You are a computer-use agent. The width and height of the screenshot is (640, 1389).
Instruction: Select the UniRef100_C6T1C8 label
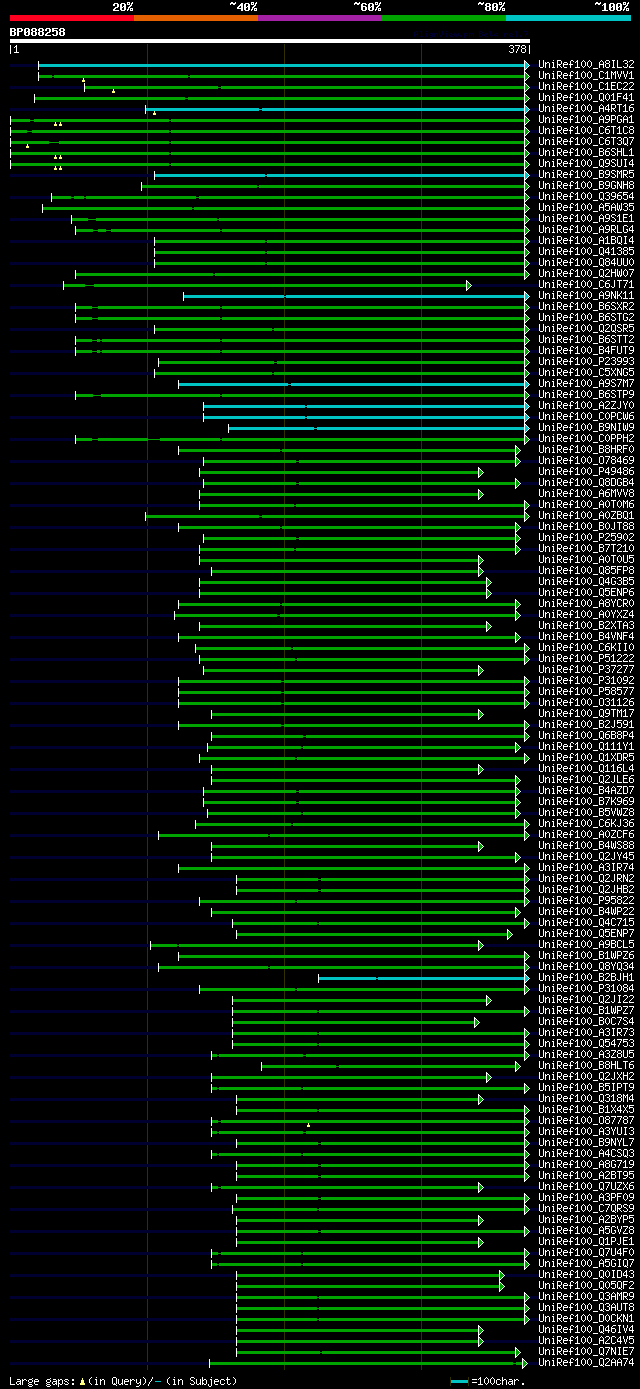coord(586,130)
